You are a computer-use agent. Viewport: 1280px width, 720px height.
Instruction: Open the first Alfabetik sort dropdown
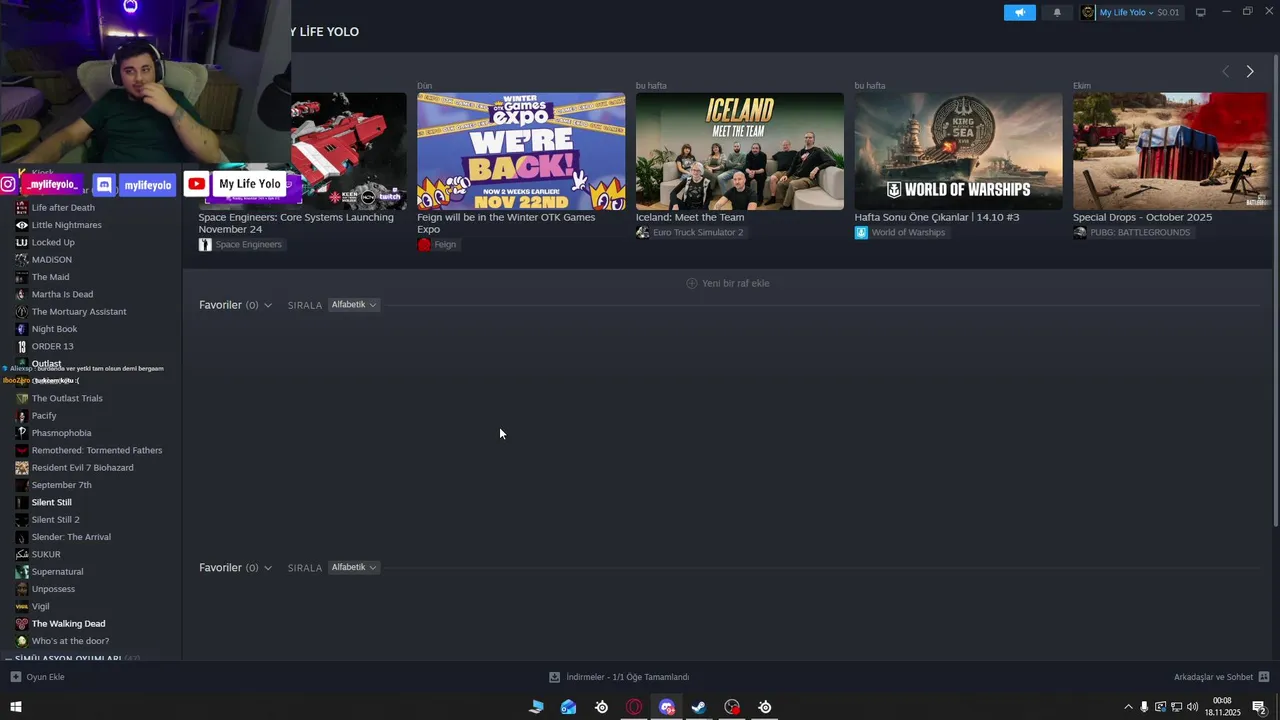[354, 305]
